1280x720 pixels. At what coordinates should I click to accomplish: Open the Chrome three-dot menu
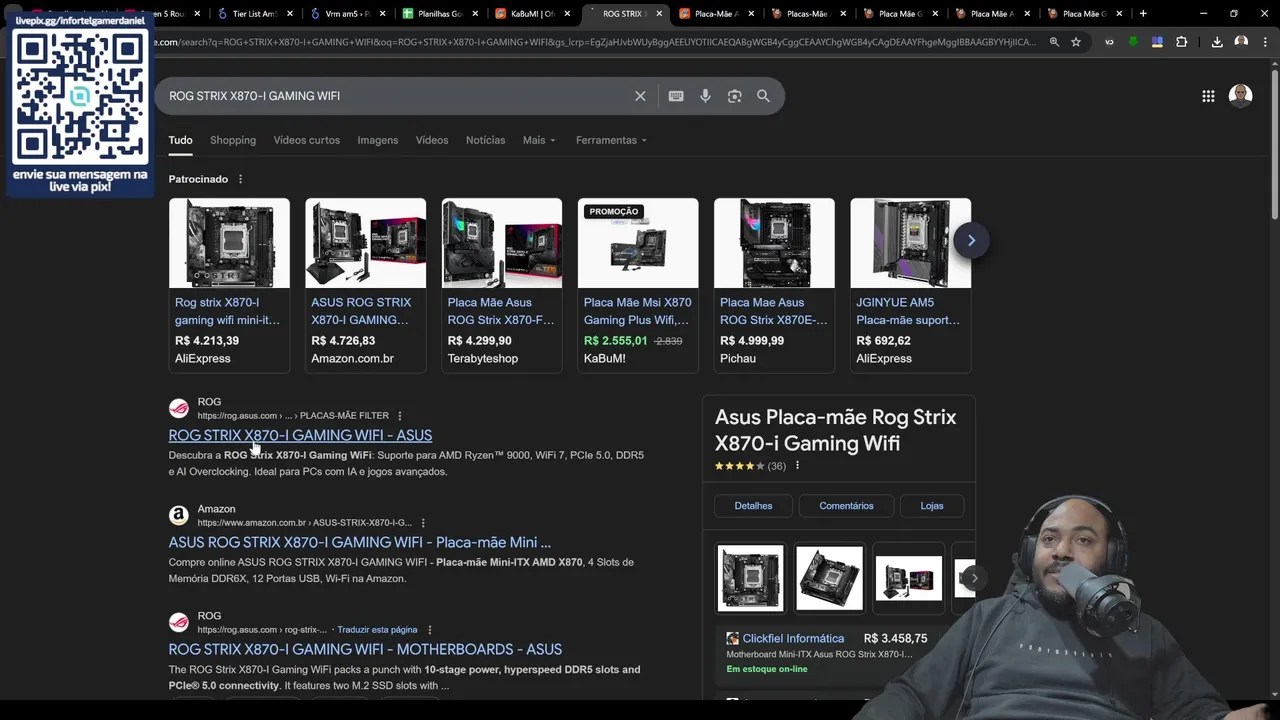tap(1265, 42)
